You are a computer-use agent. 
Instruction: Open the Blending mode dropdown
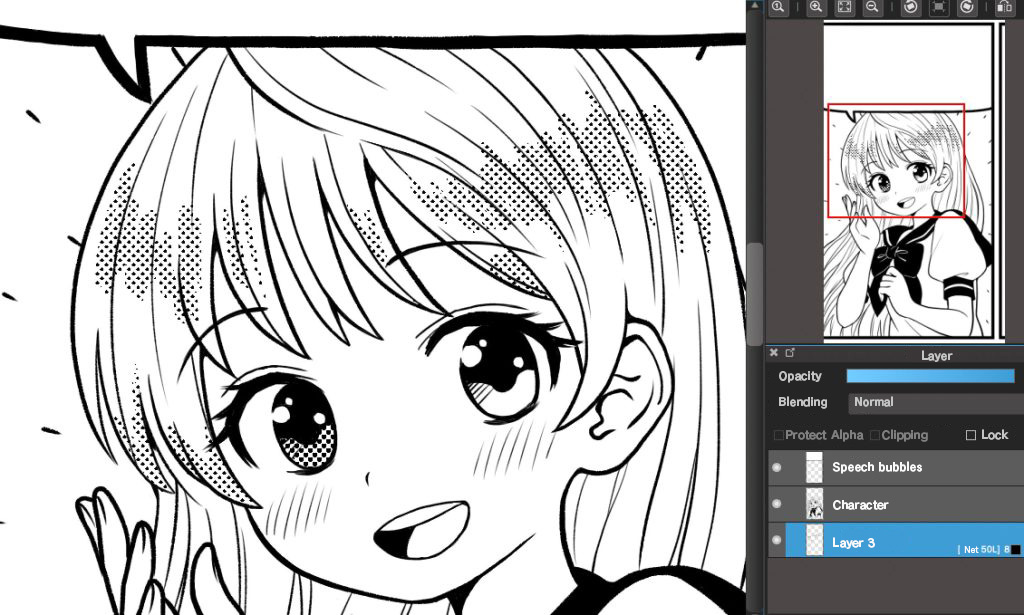(x=935, y=402)
